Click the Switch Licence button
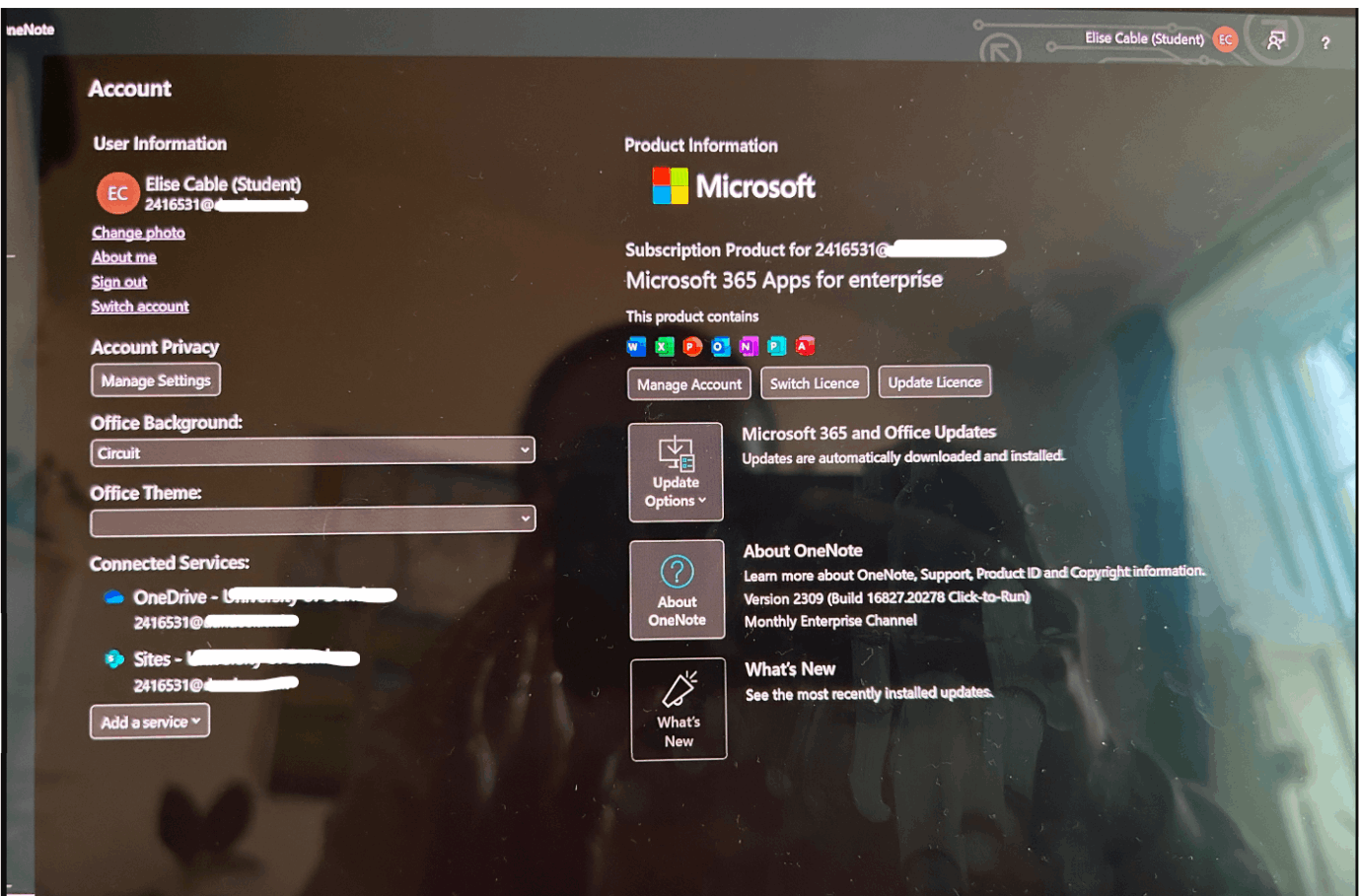 point(815,383)
